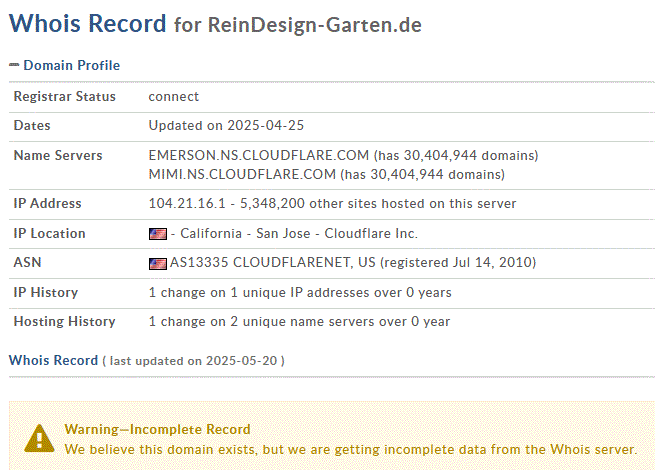The image size is (656, 471).
Task: Click the yellow warning triangle icon
Action: (39, 438)
